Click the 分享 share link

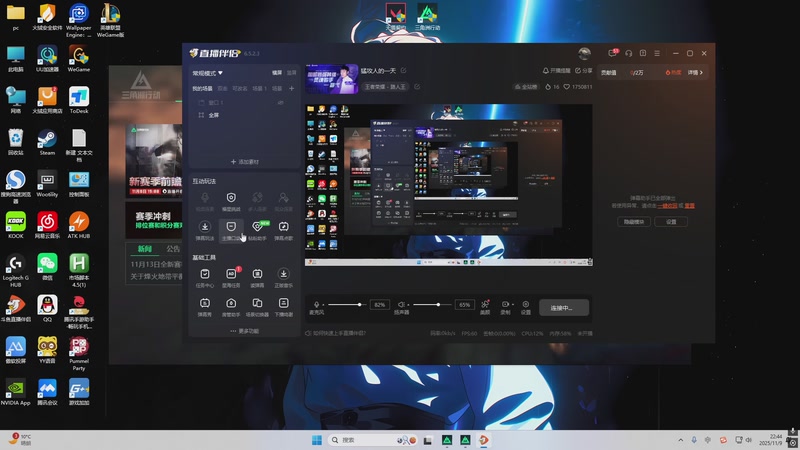point(584,70)
